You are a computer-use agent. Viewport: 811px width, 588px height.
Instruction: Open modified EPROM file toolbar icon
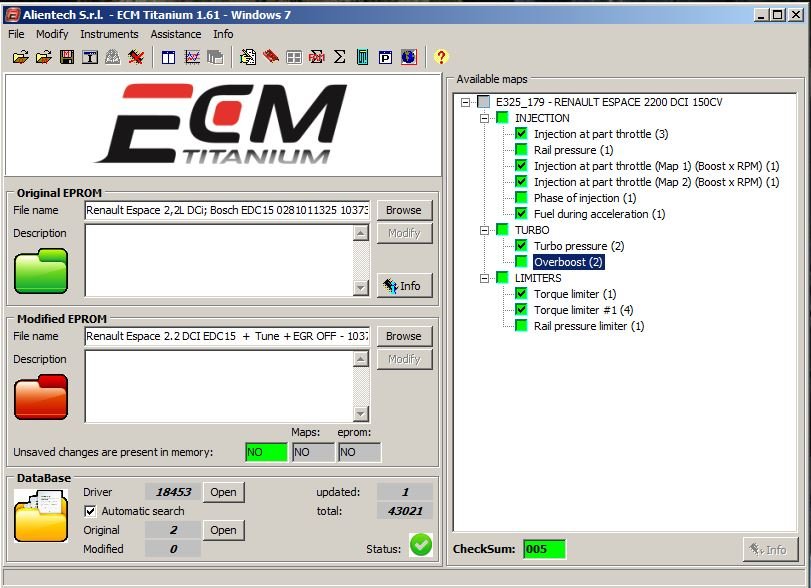[44, 57]
